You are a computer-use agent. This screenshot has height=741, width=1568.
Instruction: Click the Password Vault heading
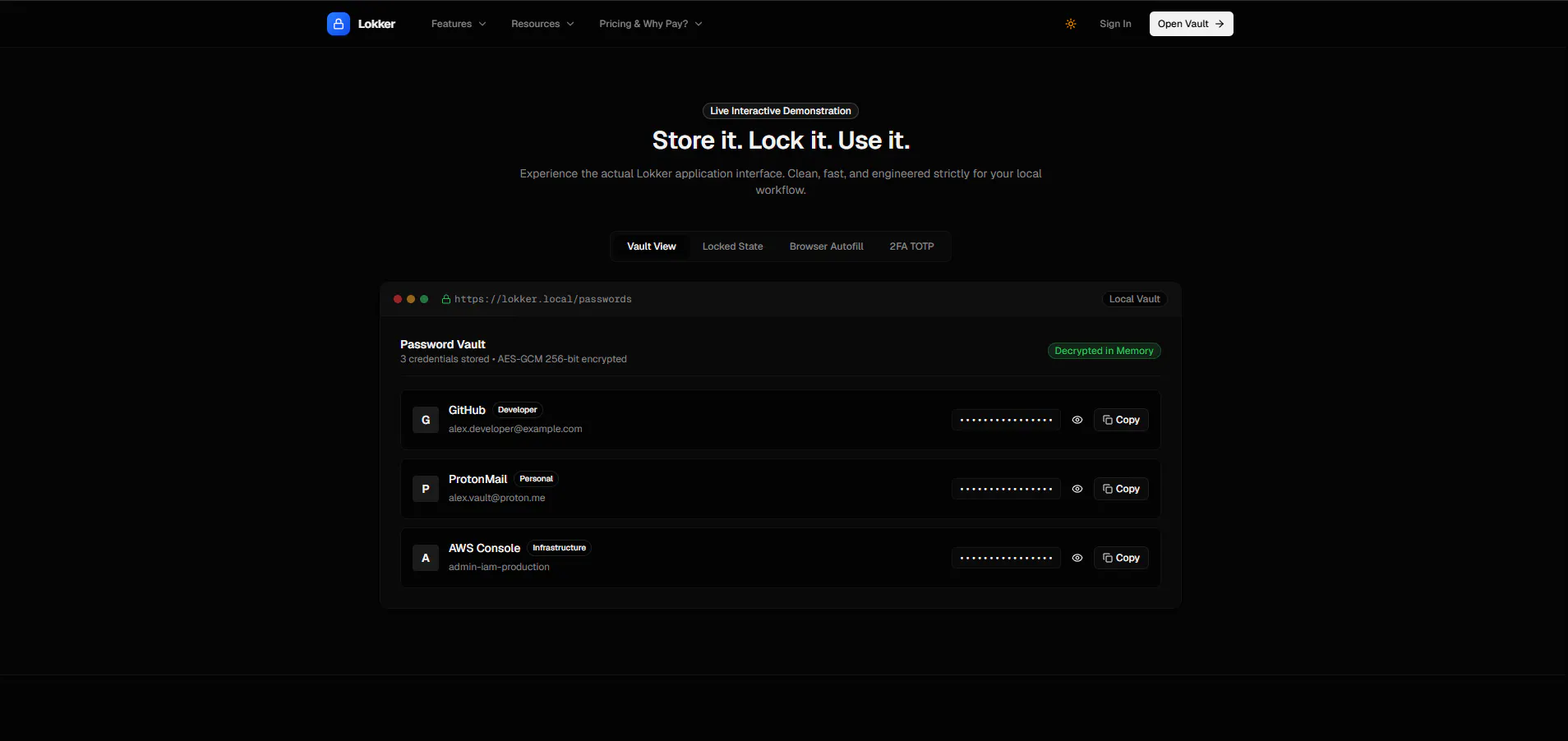[x=443, y=344]
